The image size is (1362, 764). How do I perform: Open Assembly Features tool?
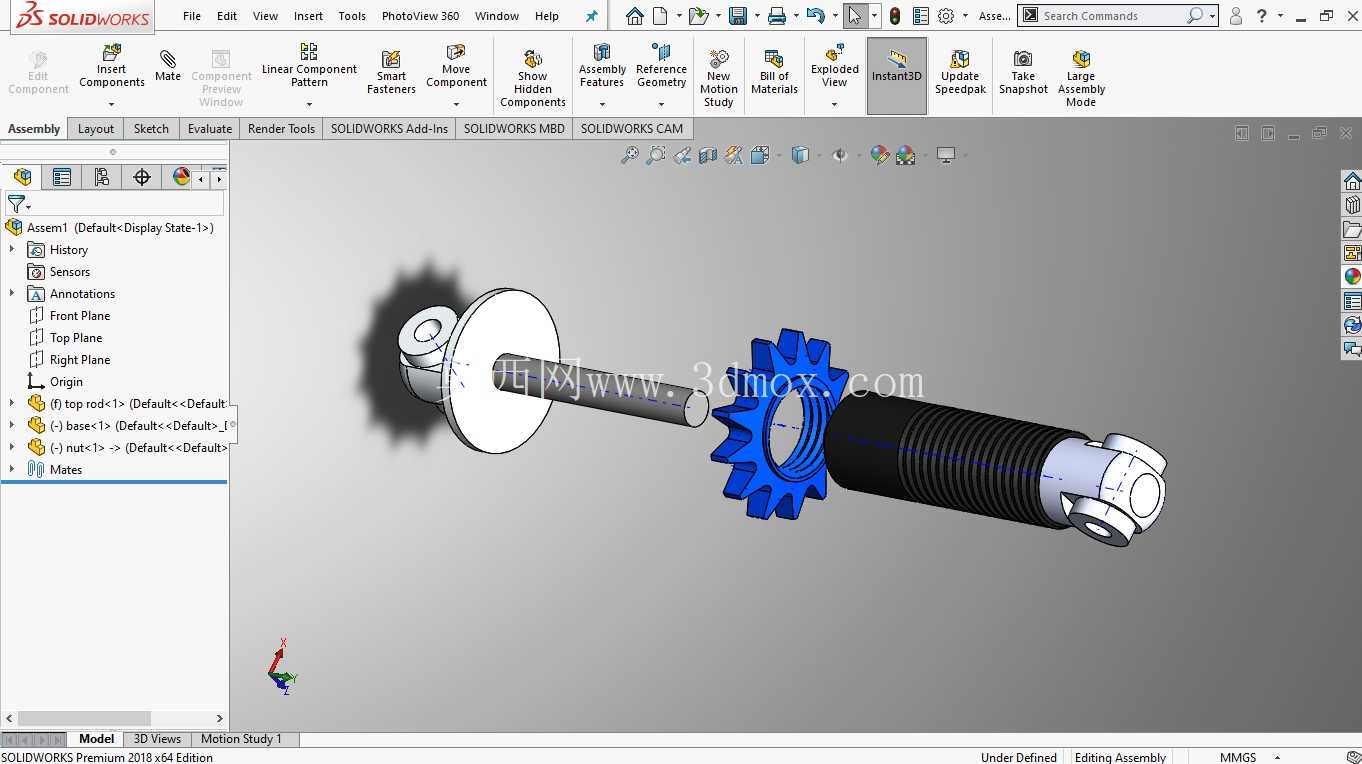point(602,65)
